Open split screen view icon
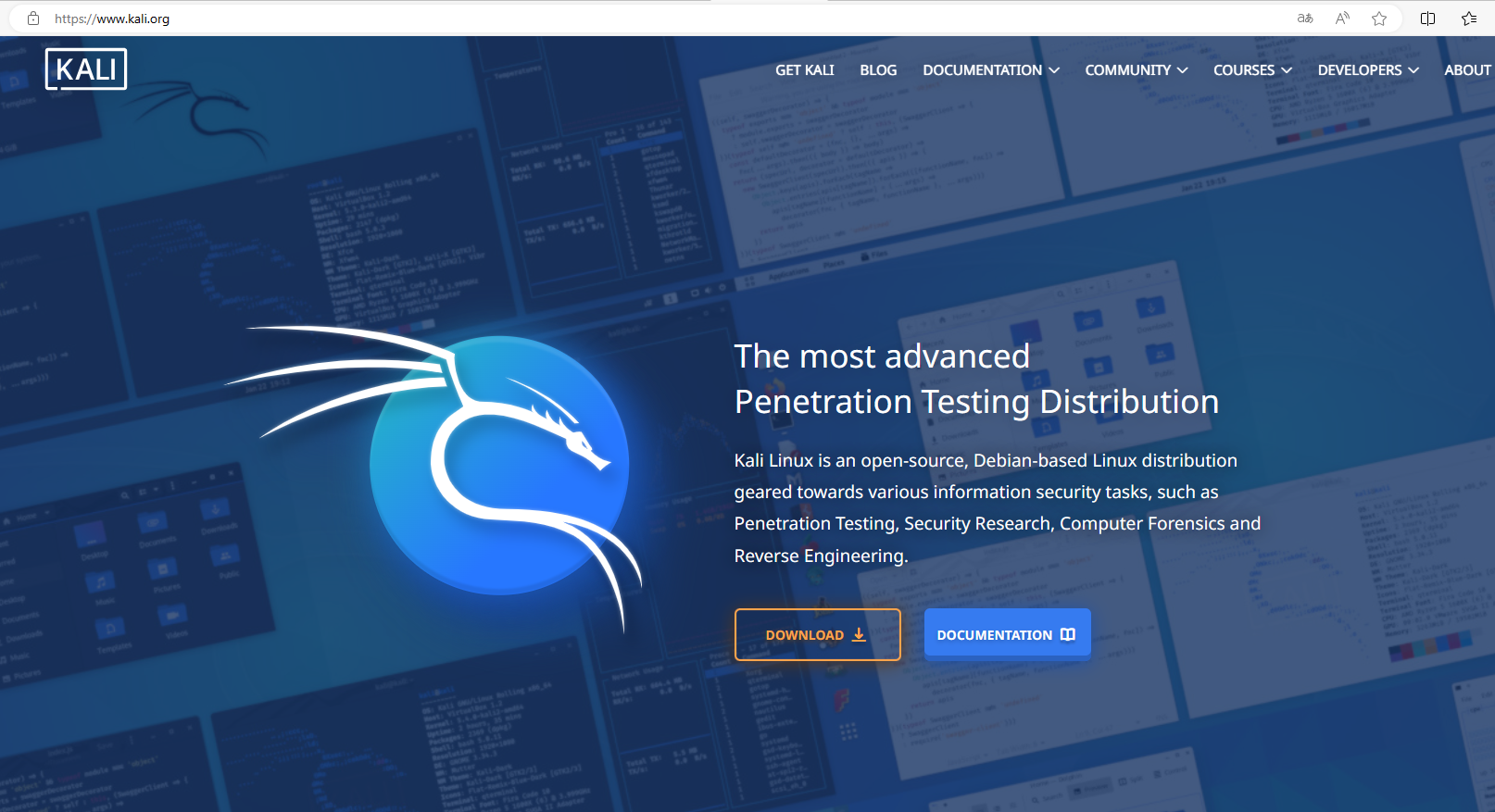 click(1427, 19)
